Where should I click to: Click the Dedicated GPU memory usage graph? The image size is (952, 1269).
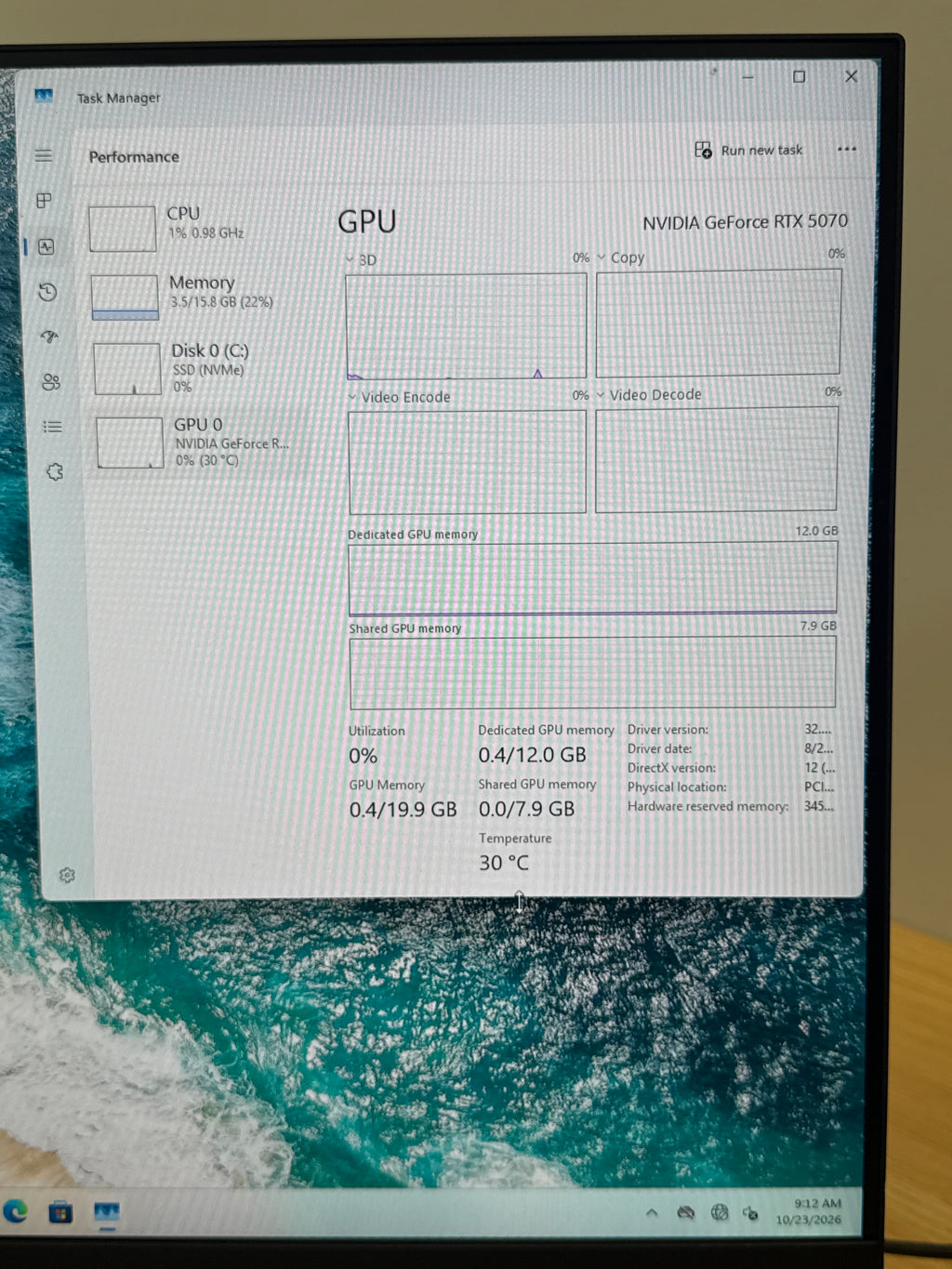[592, 578]
